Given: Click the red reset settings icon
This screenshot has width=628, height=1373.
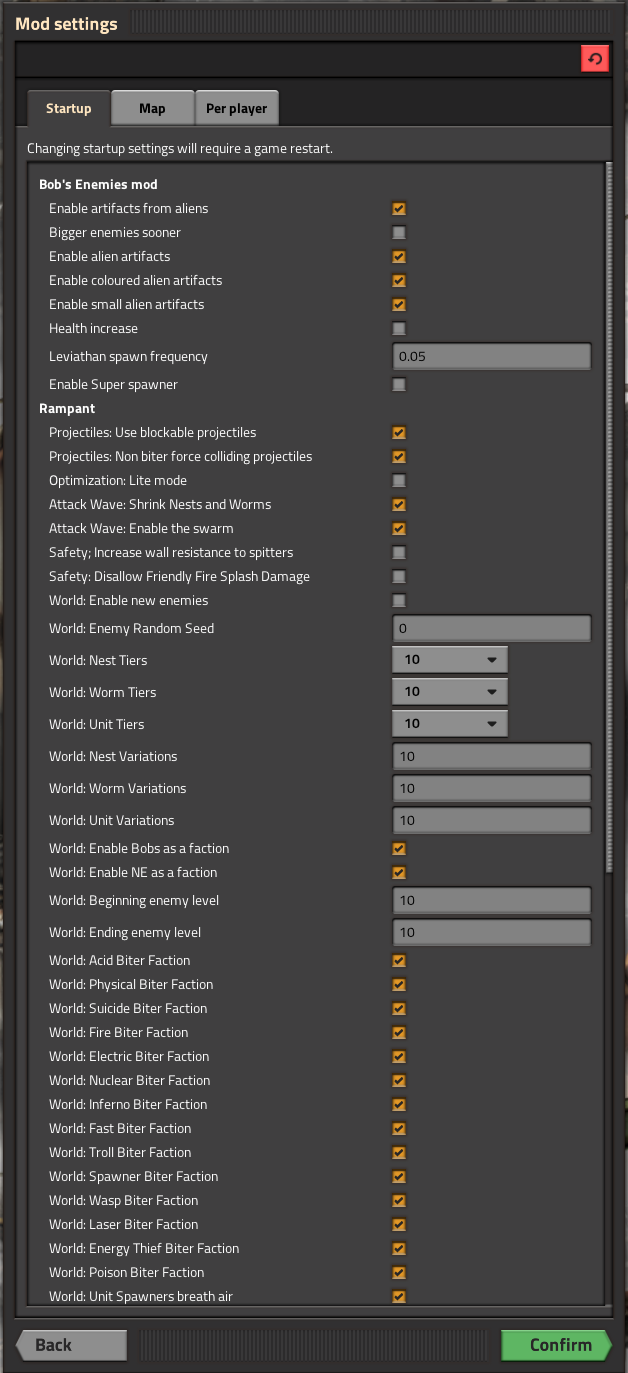Looking at the screenshot, I should pyautogui.click(x=595, y=60).
